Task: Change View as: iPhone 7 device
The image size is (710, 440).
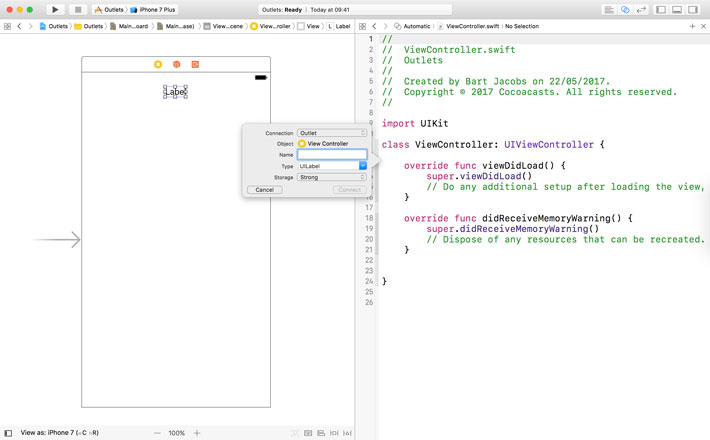Action: tap(59, 433)
